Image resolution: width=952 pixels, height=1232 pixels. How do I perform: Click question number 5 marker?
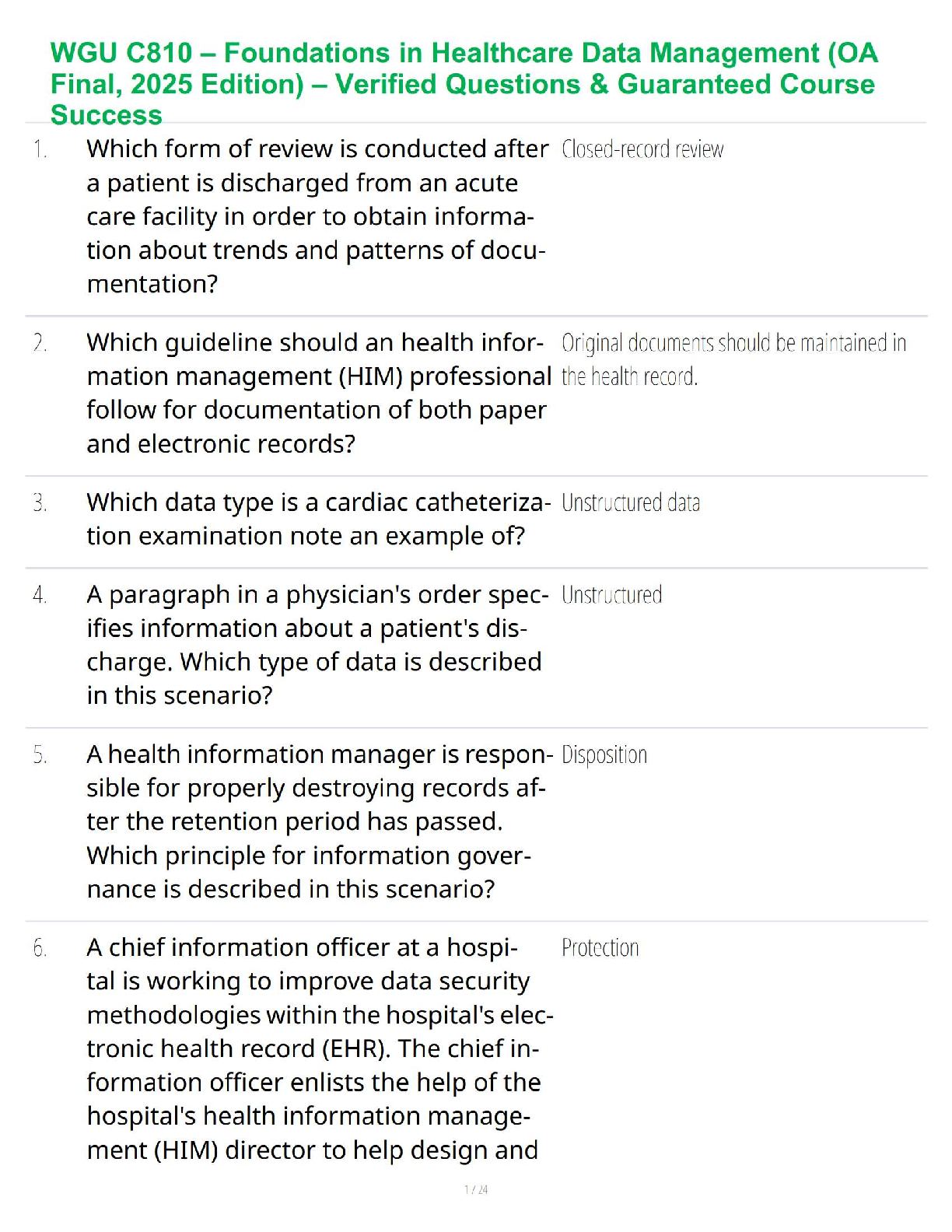tap(40, 754)
